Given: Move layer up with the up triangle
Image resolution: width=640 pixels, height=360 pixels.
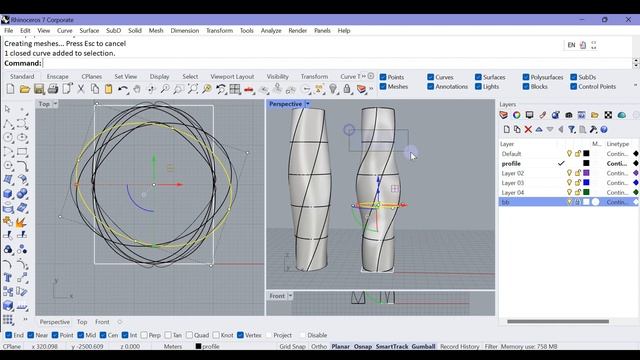Looking at the screenshot, I should [x=539, y=129].
